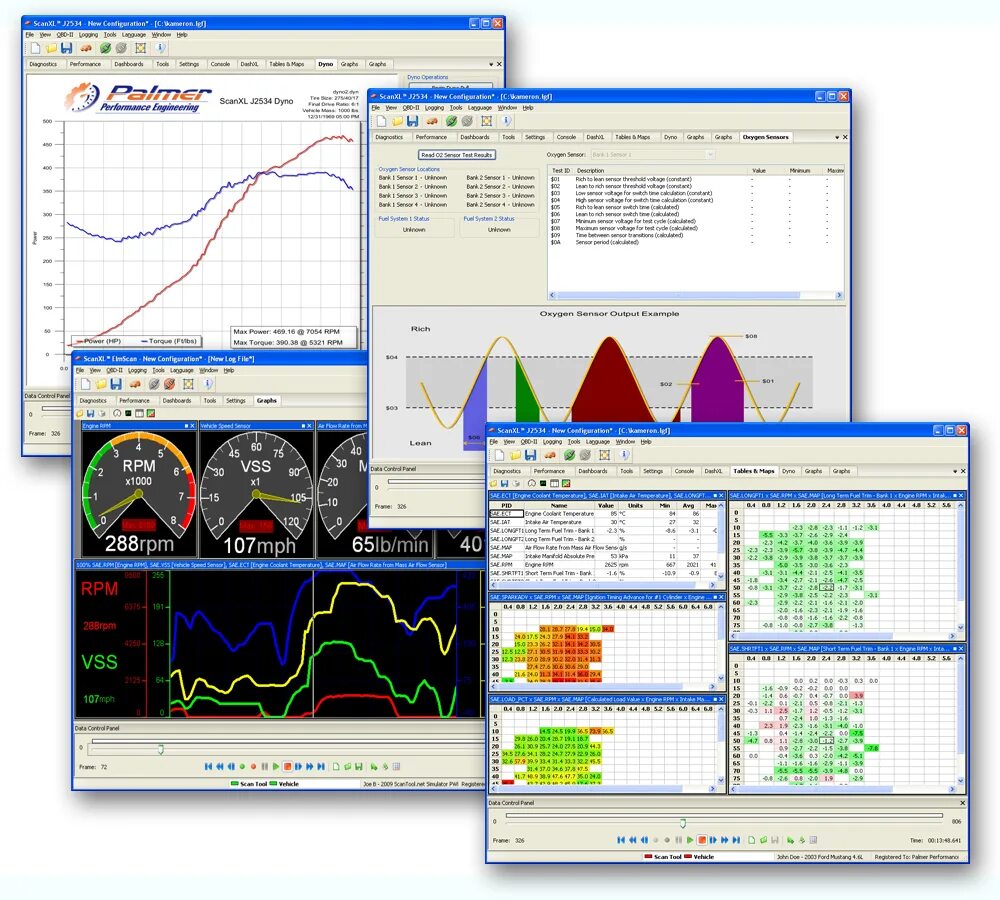This screenshot has height=900, width=1000.
Task: Select Oxygen Sensors tab
Action: click(765, 137)
